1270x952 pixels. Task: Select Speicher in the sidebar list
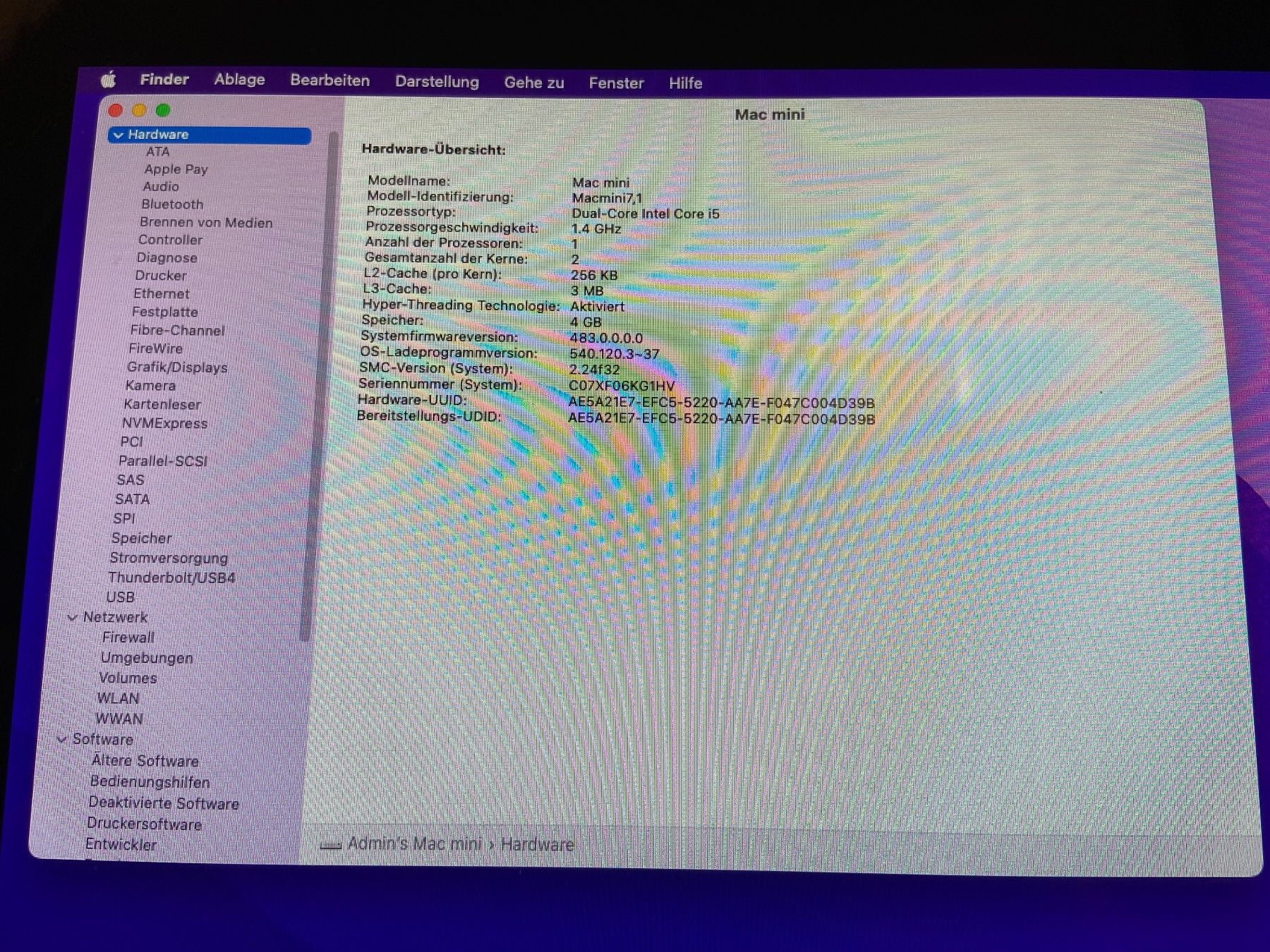[141, 538]
